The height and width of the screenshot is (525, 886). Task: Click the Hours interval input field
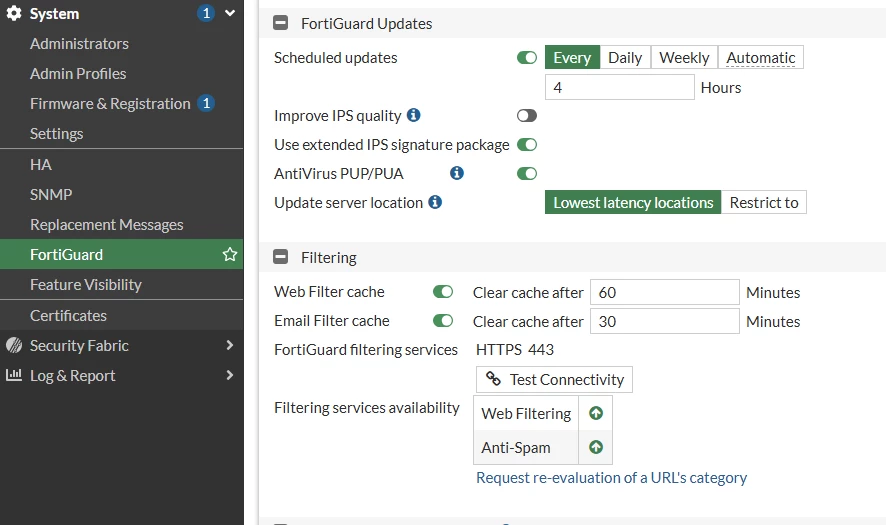click(x=619, y=88)
